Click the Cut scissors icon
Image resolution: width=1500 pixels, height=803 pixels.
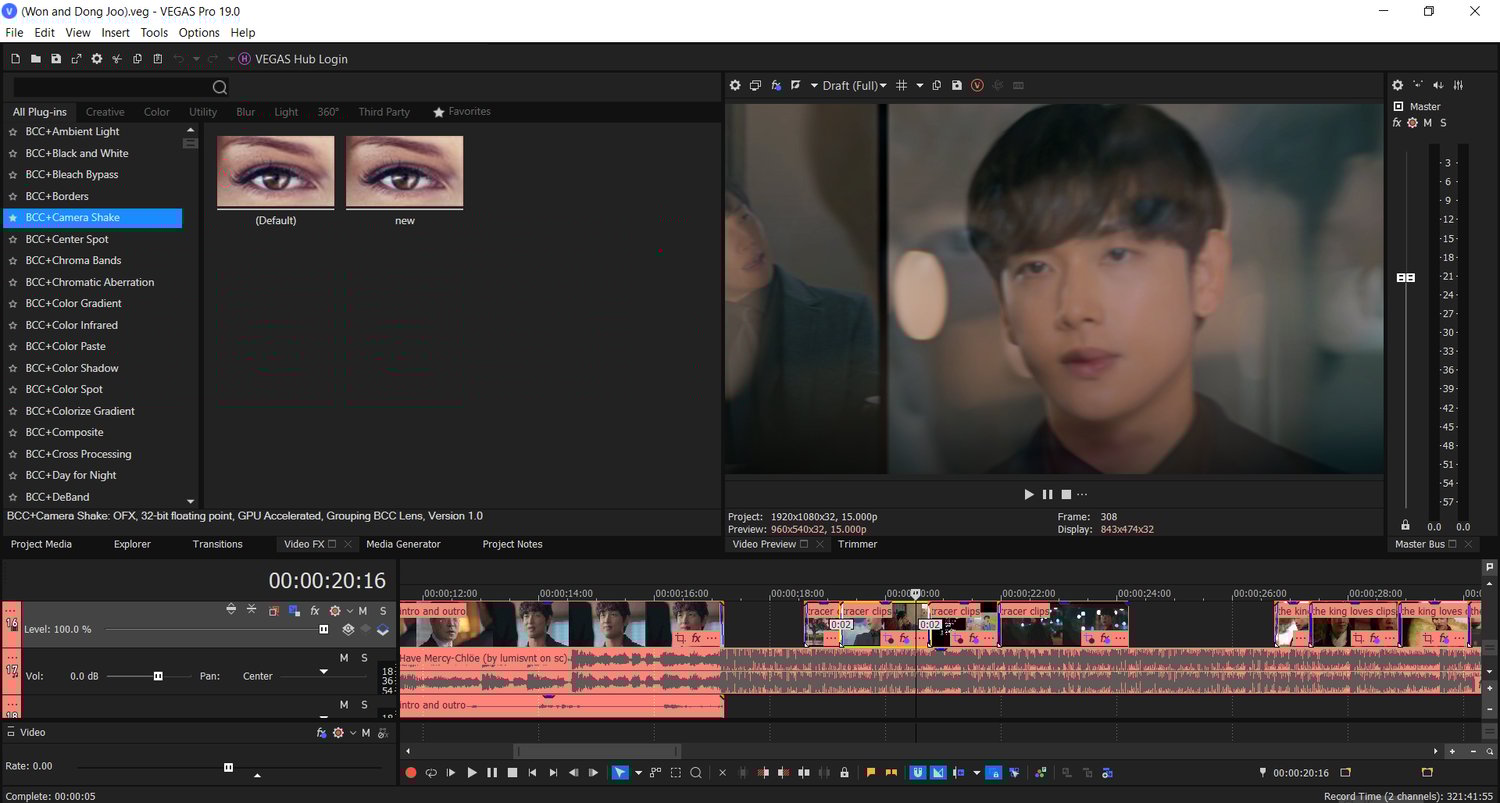[x=117, y=59]
